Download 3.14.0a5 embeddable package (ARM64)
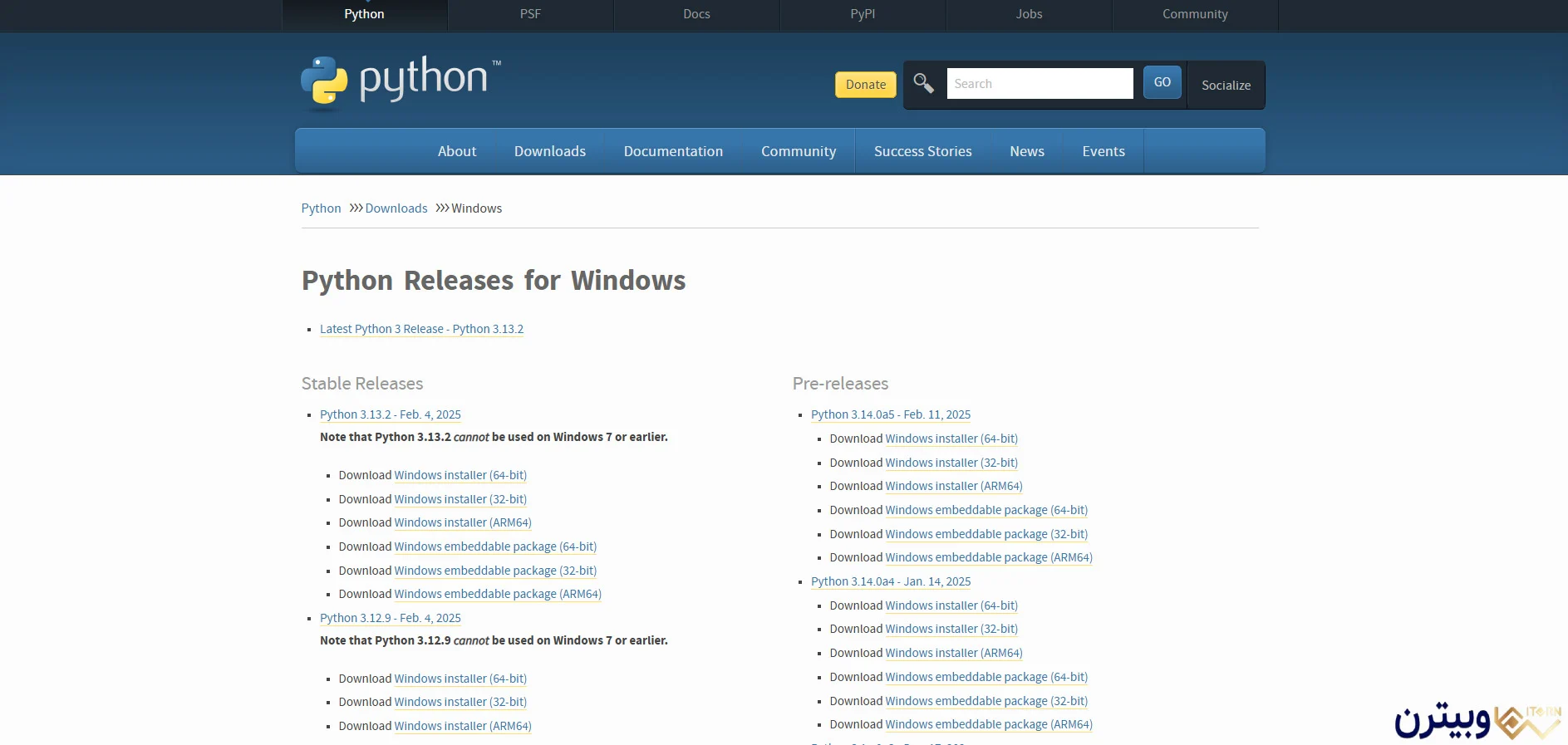Image resolution: width=1568 pixels, height=745 pixels. pyautogui.click(x=989, y=557)
